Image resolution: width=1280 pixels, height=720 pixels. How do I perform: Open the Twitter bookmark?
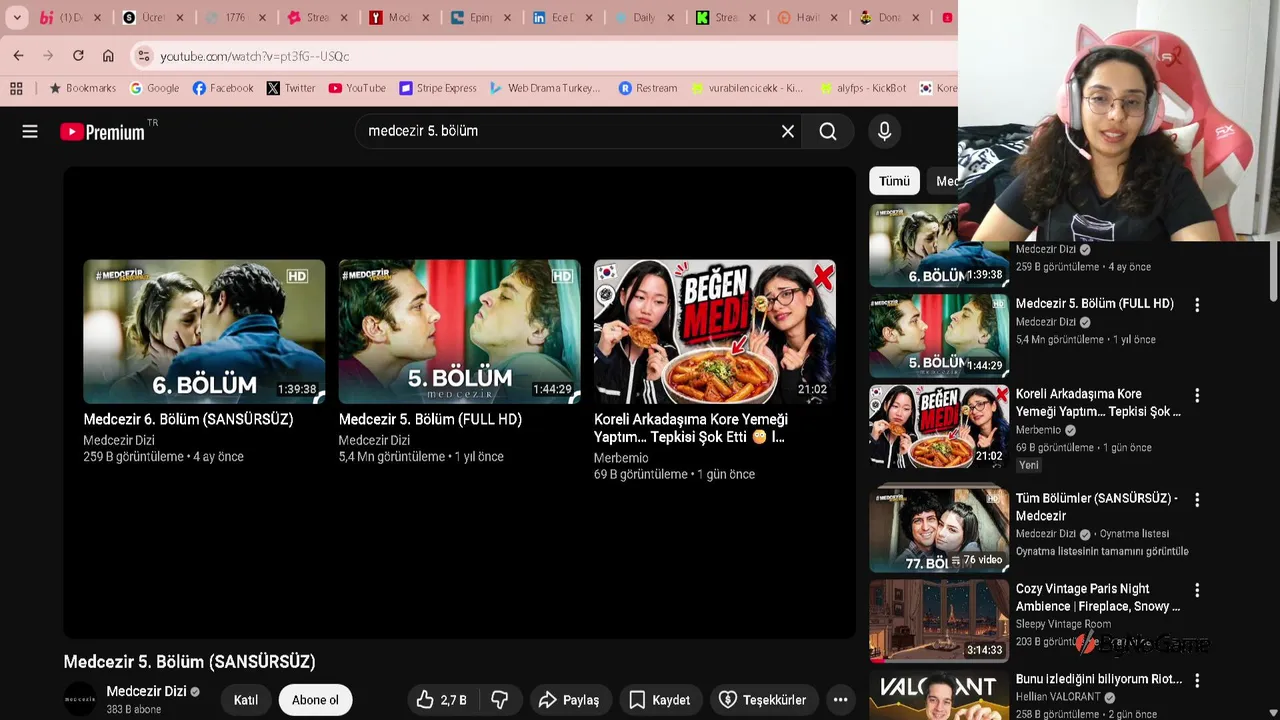click(291, 88)
